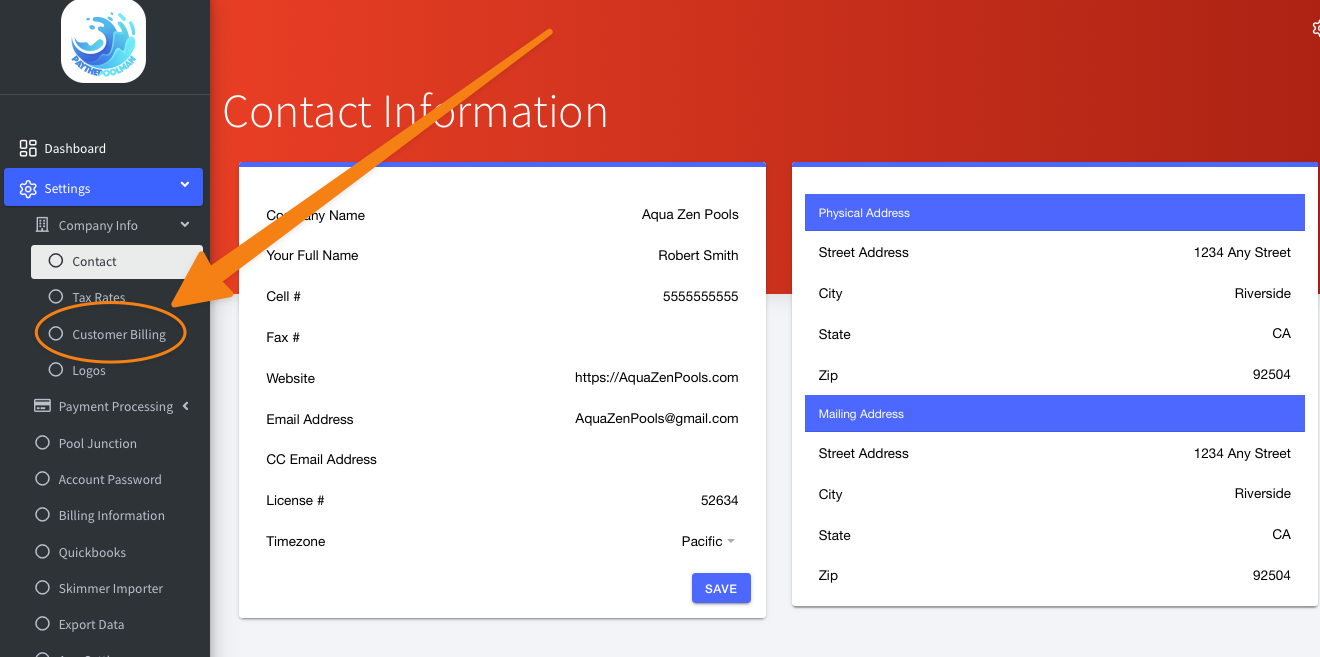This screenshot has height=657, width=1320.
Task: Edit the Physical Address State value CA
Action: point(1281,334)
